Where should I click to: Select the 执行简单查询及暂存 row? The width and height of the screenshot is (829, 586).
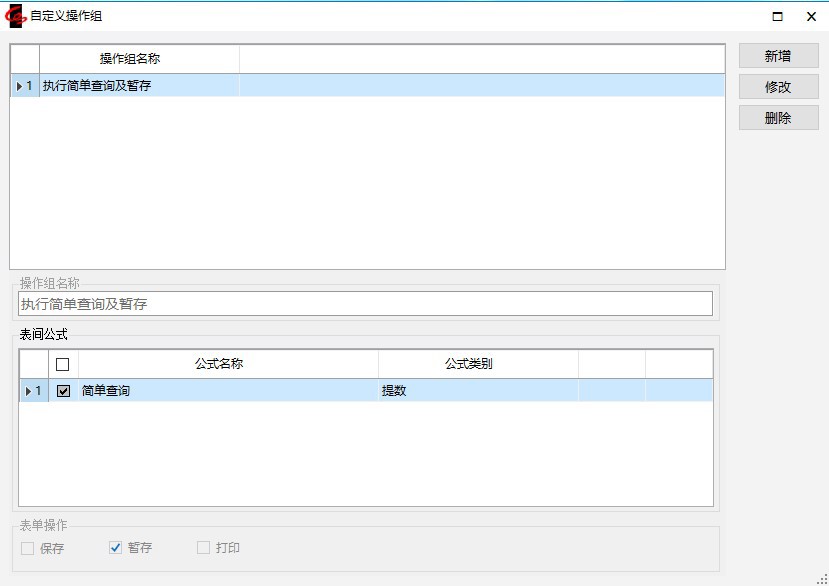139,86
